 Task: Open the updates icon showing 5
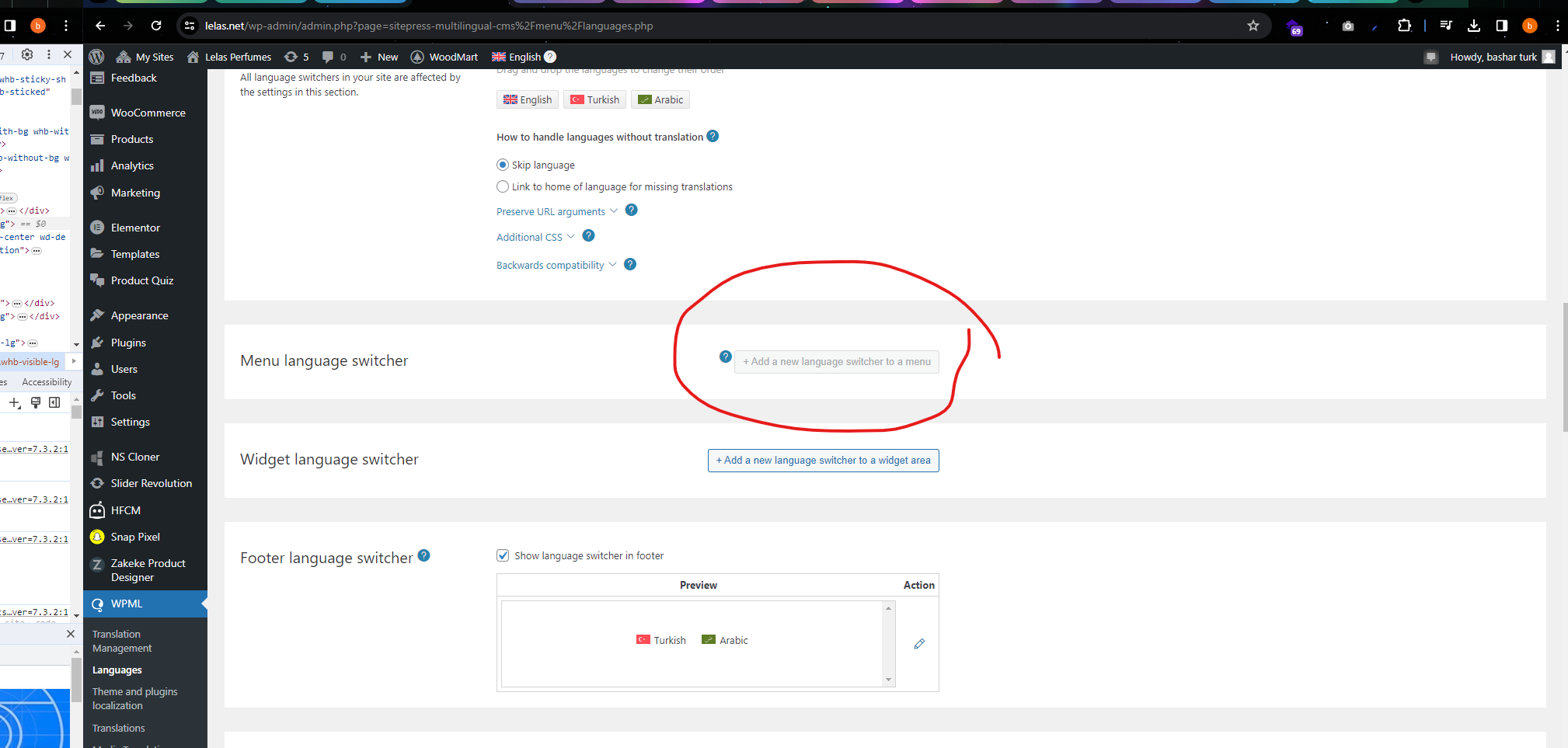(296, 57)
